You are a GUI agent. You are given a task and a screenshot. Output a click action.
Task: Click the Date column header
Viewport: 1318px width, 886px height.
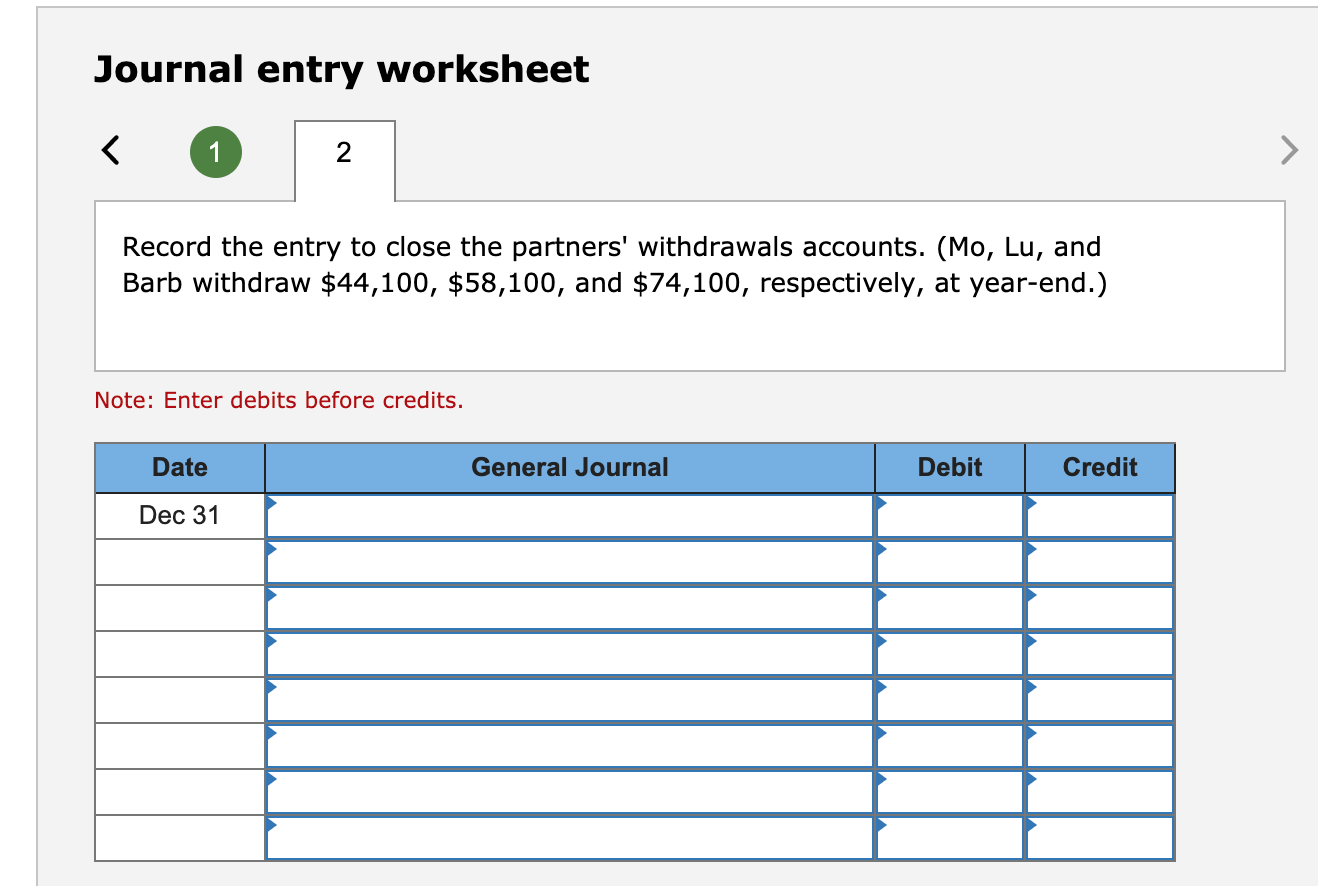[x=178, y=467]
